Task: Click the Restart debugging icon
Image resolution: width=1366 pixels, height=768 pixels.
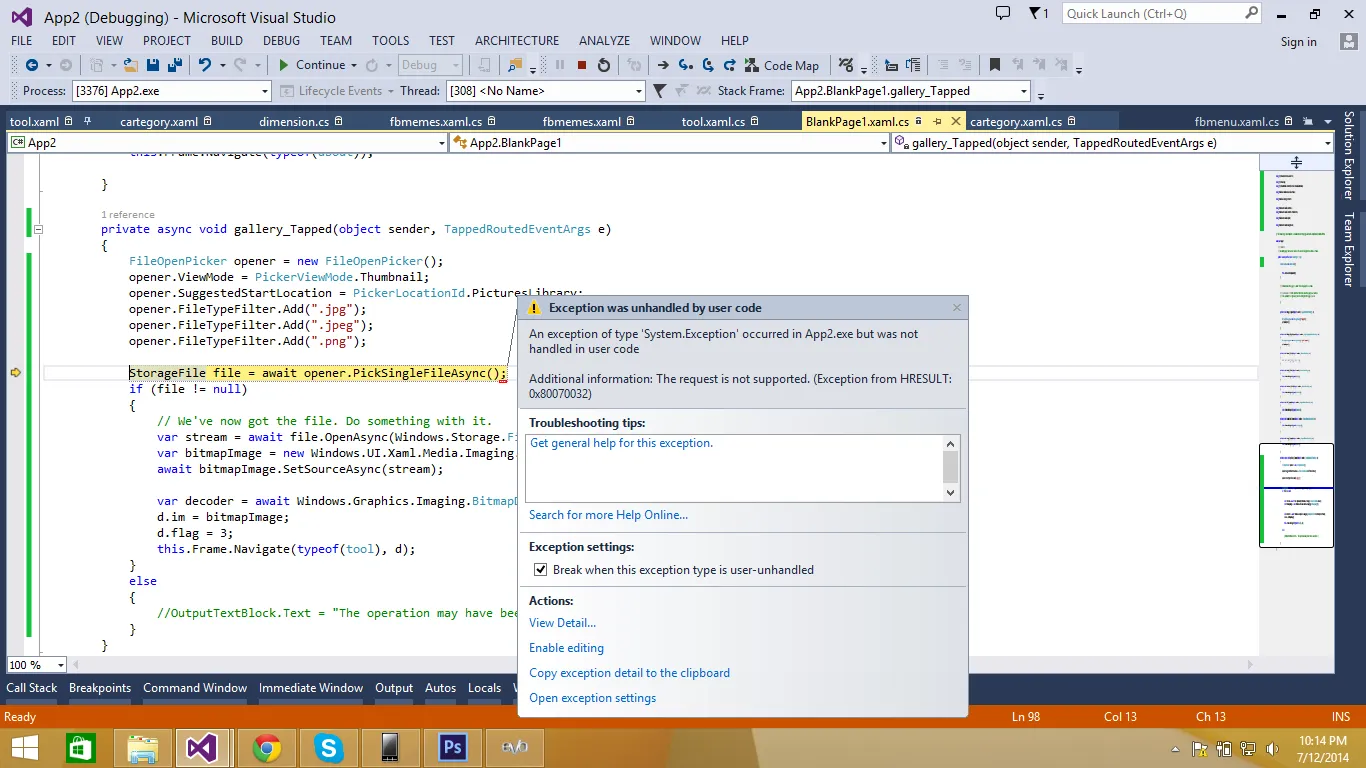Action: click(x=604, y=65)
